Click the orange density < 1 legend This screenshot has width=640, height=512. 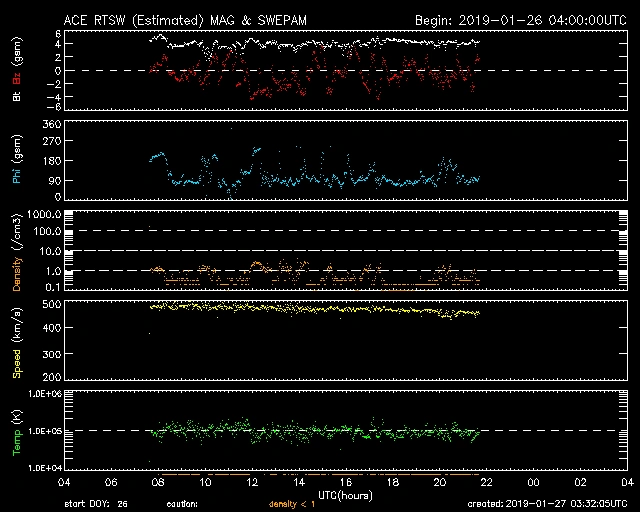point(291,504)
